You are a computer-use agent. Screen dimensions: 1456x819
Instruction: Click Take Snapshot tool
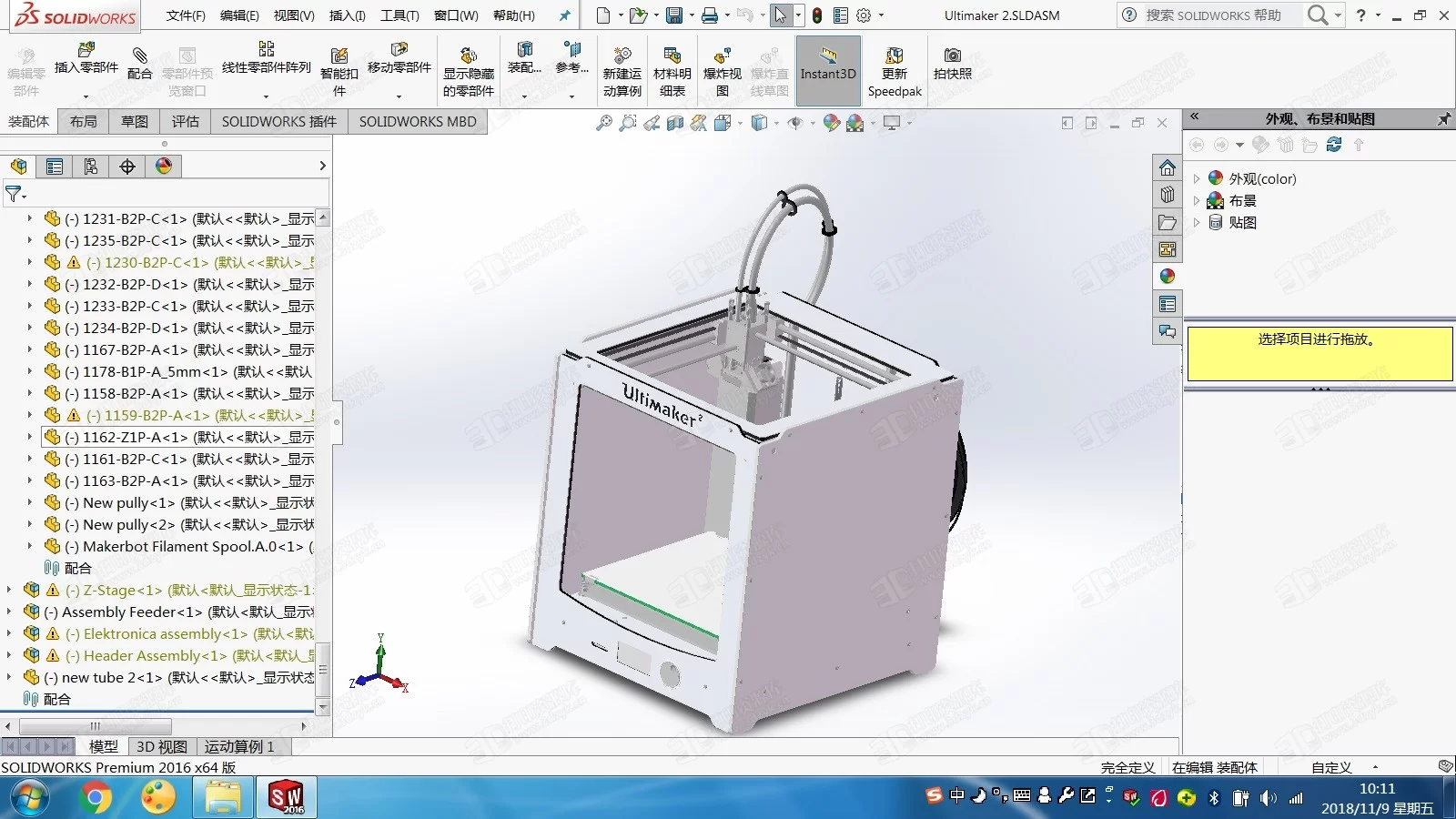[x=953, y=64]
